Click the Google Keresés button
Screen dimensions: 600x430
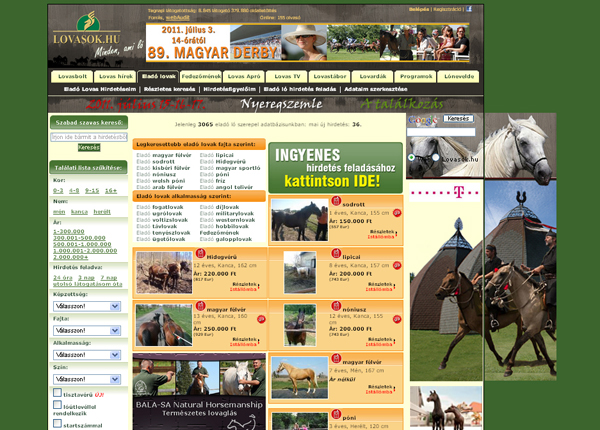click(458, 119)
